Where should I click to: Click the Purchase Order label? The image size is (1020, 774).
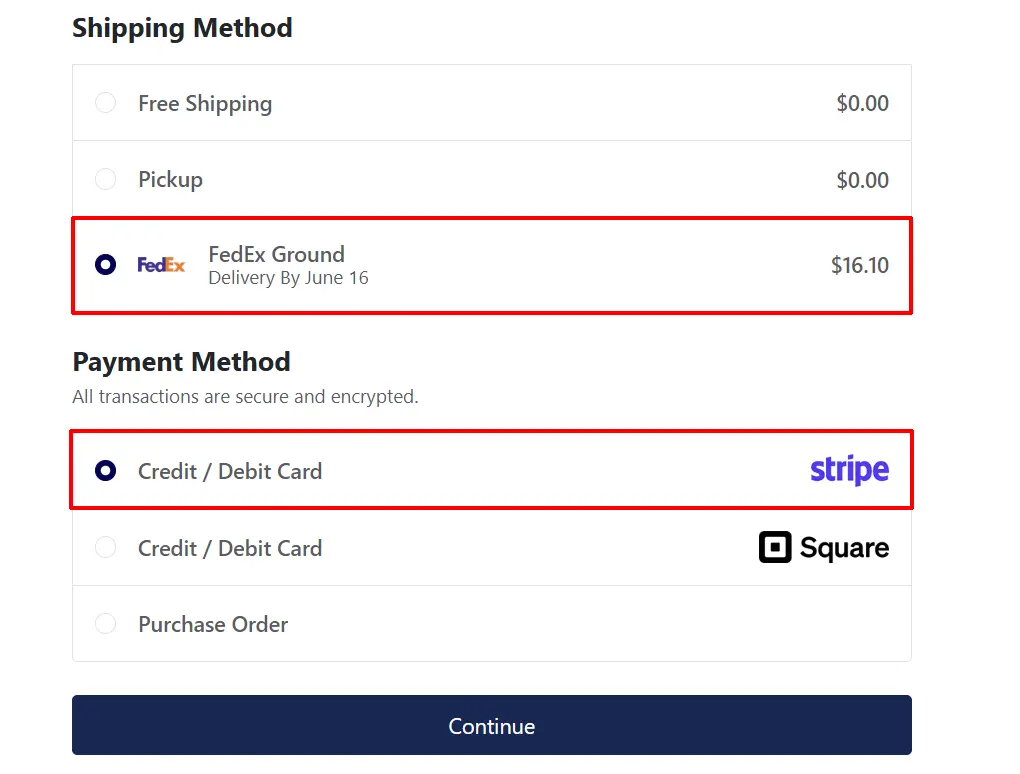[213, 624]
